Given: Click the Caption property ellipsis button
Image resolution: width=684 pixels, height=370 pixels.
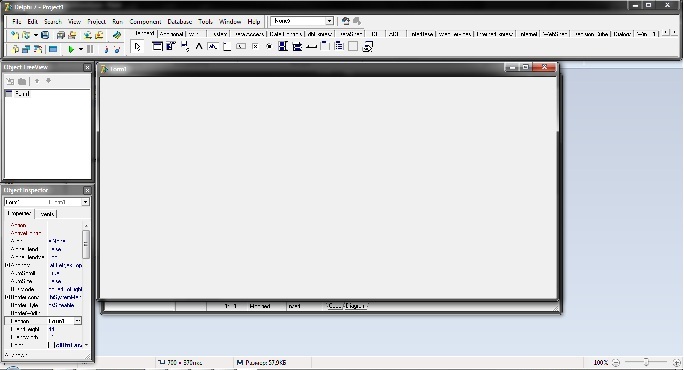Looking at the screenshot, I should 78,321.
